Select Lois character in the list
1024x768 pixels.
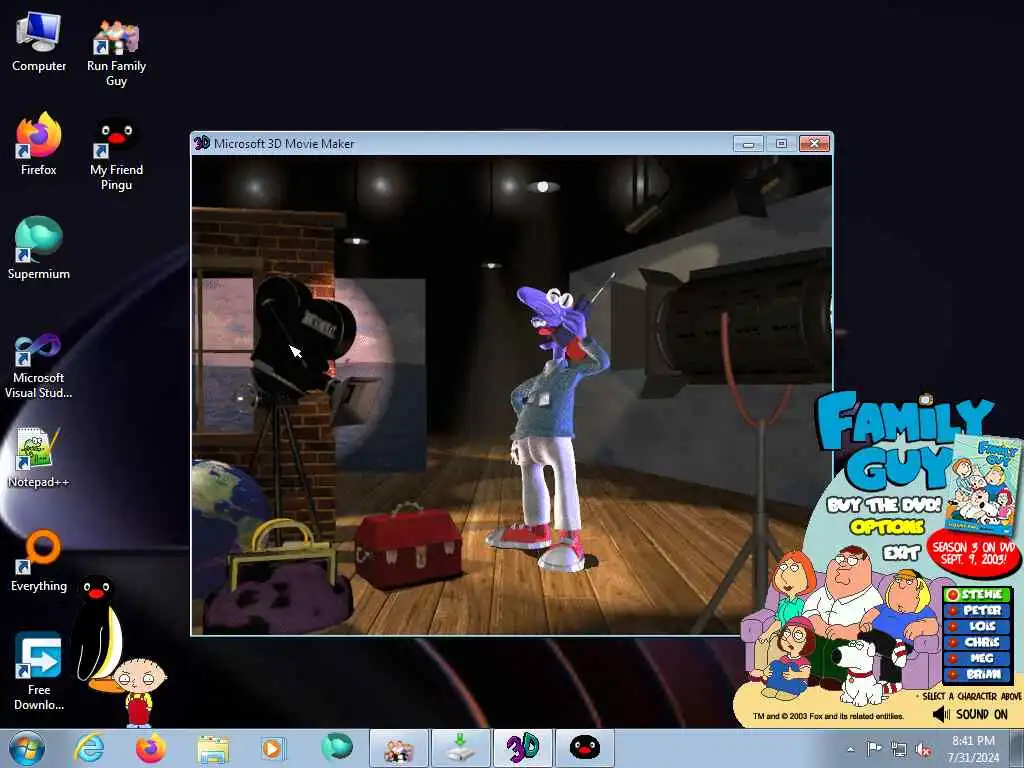click(978, 626)
